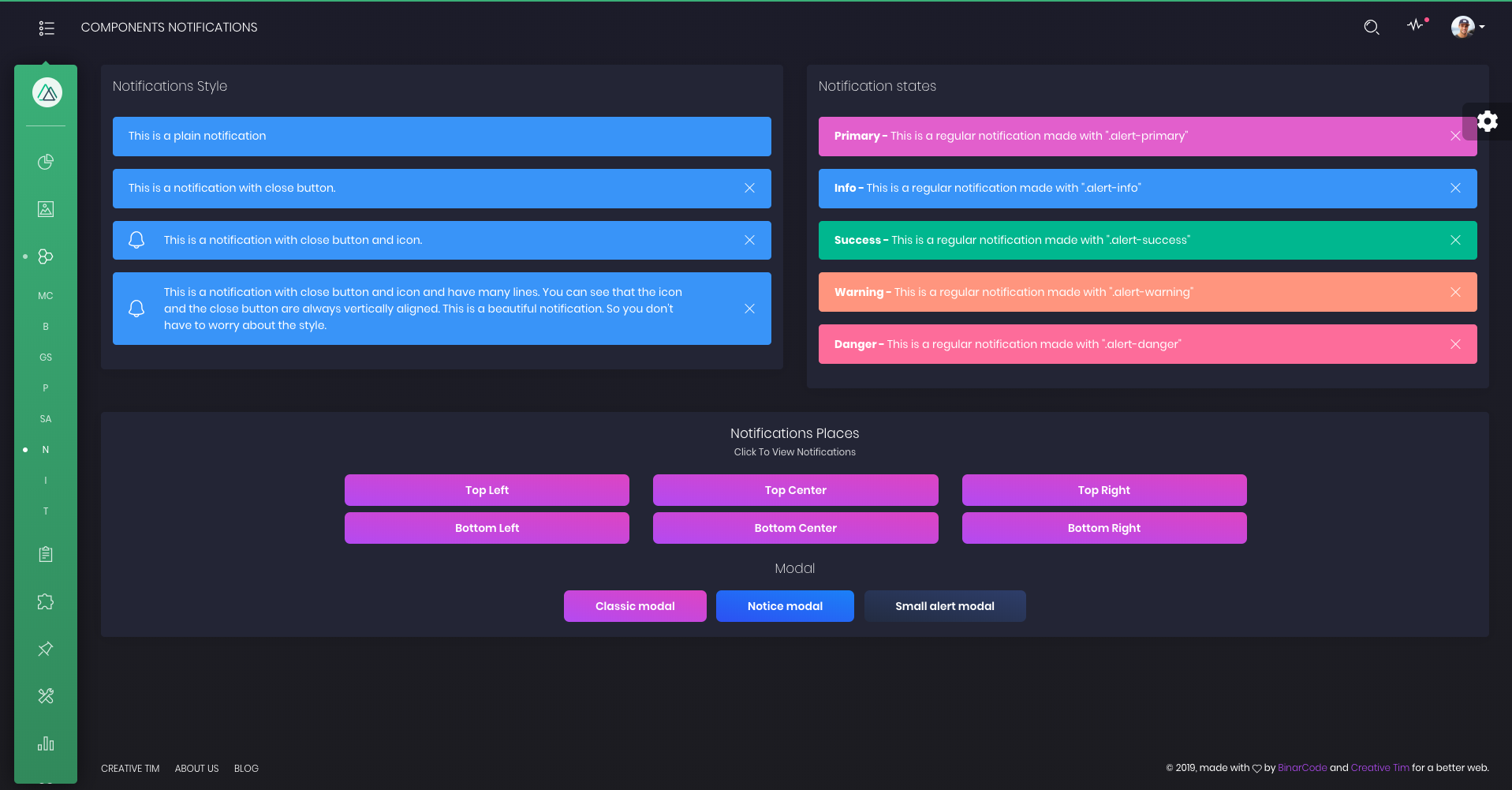
Task: Select T sidebar submenu item
Action: pos(46,511)
